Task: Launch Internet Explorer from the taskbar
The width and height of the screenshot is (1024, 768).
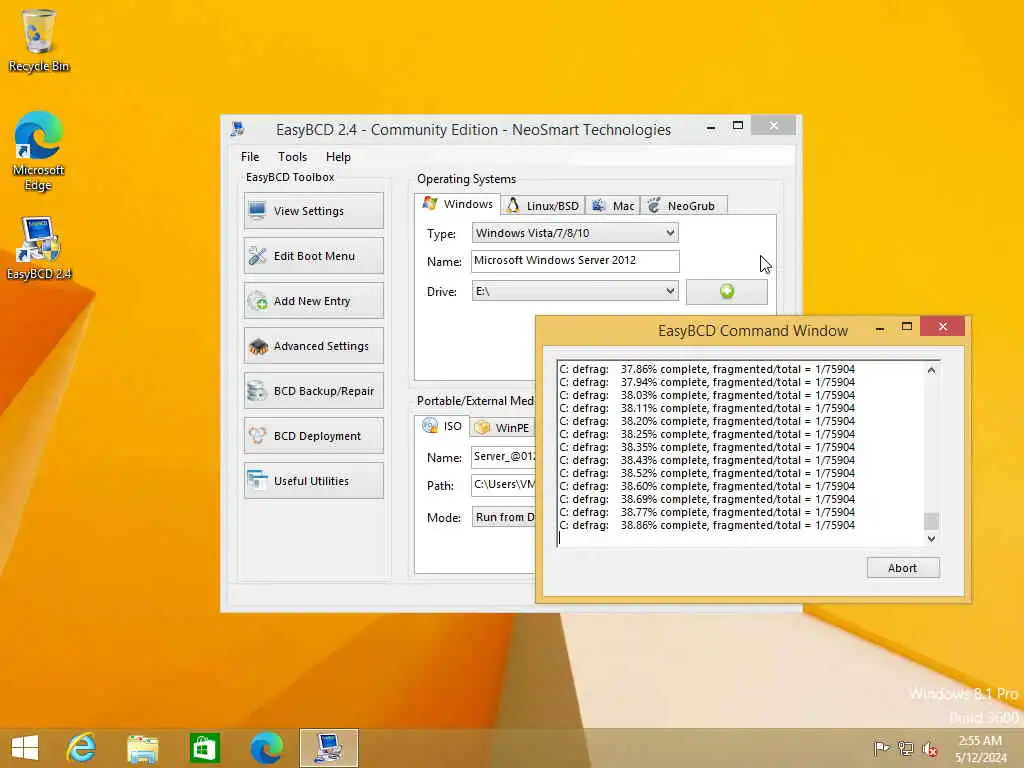Action: [82, 748]
